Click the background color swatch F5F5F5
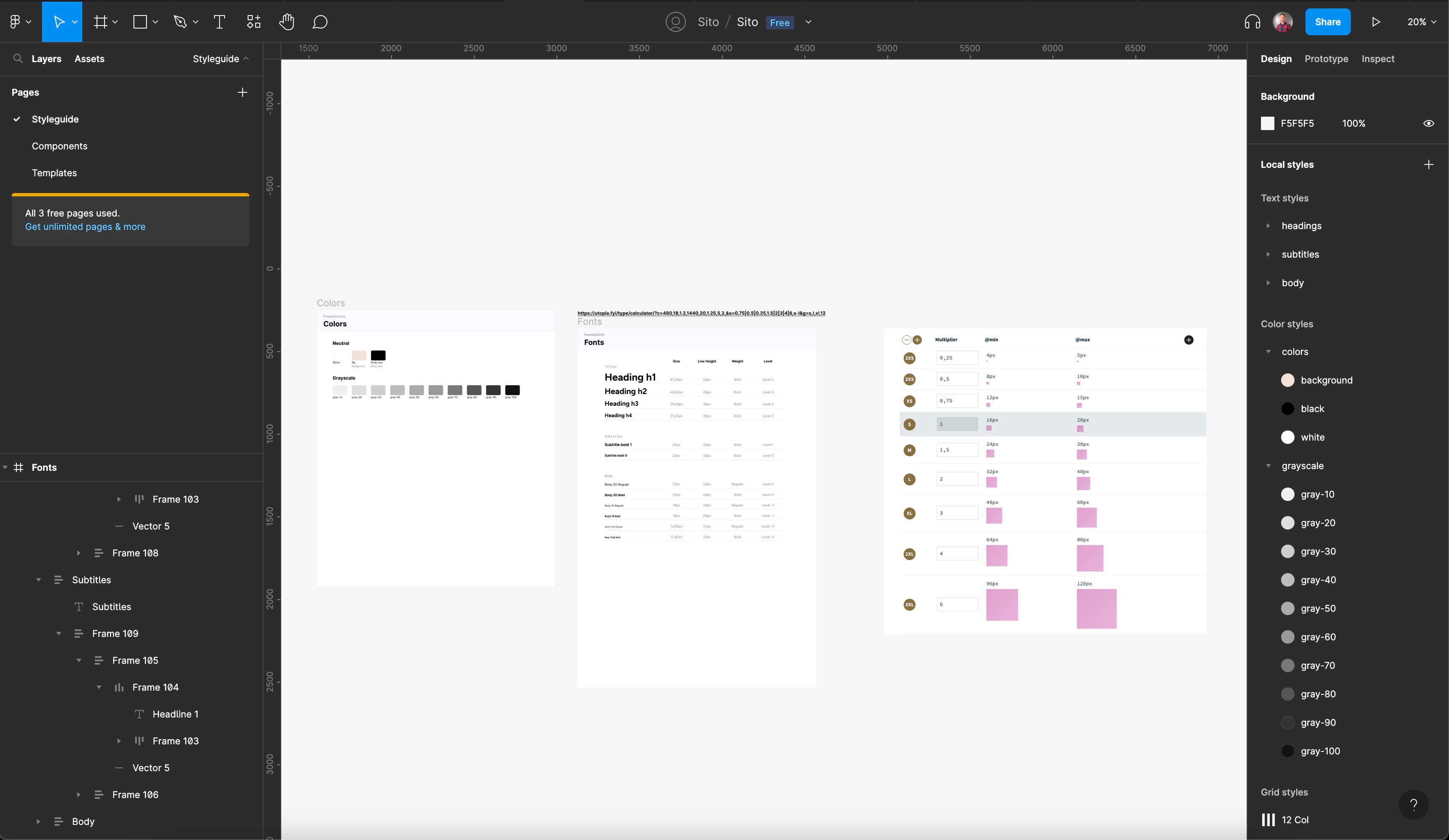This screenshot has height=840, width=1449. point(1268,123)
